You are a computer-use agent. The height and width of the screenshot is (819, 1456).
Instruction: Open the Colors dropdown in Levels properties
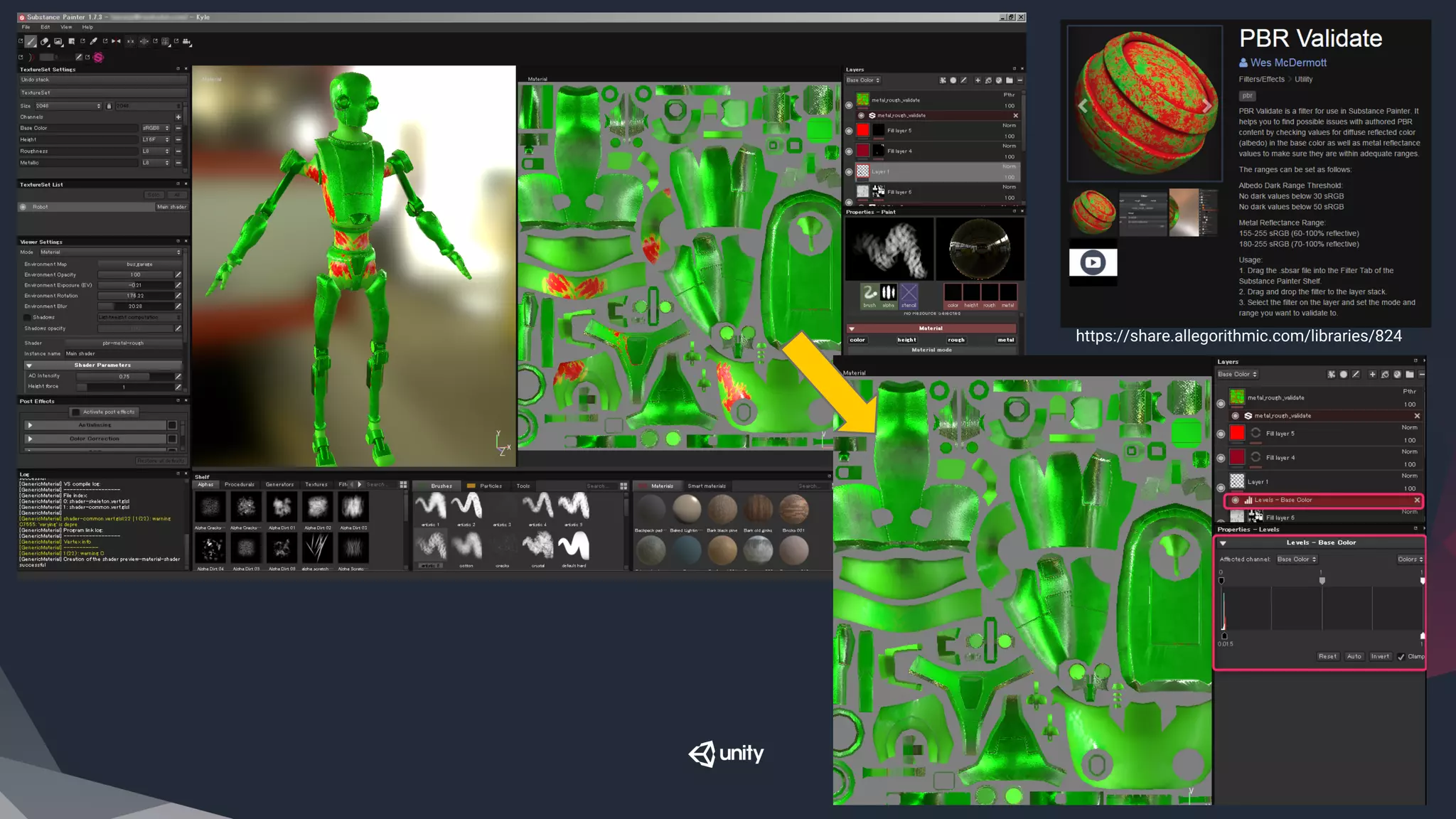(x=1410, y=560)
